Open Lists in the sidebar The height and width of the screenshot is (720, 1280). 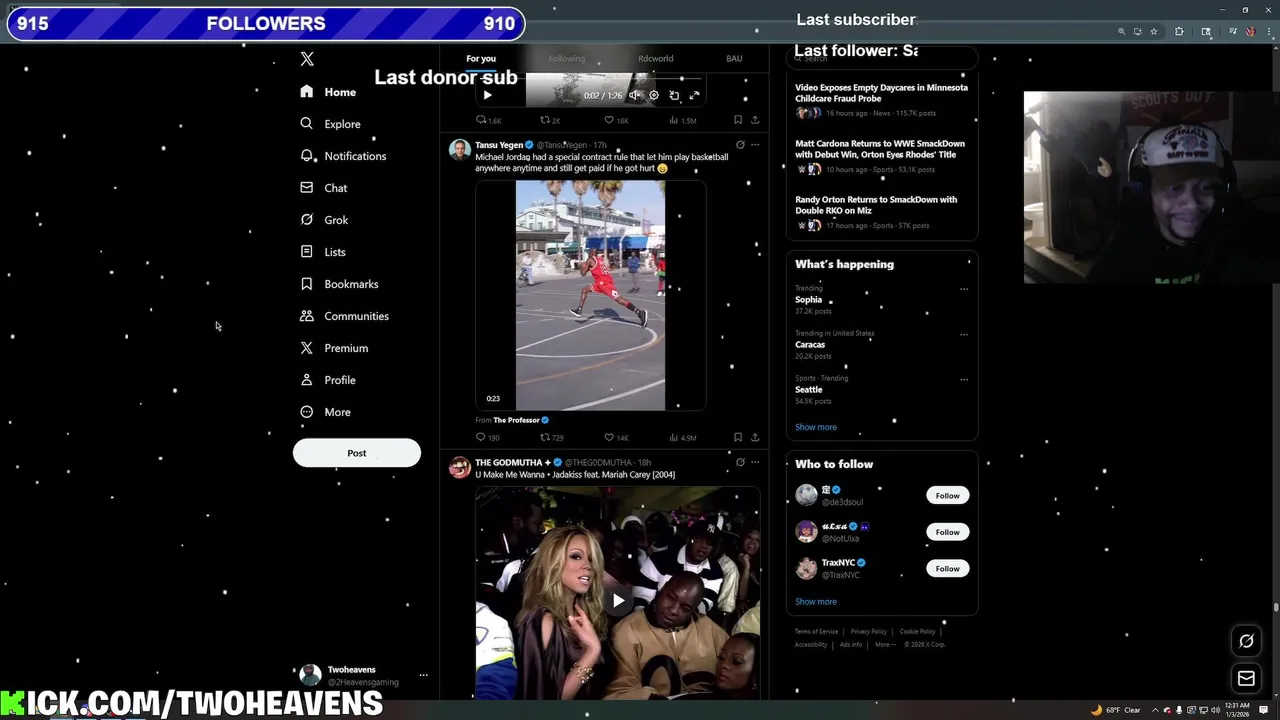click(322, 252)
